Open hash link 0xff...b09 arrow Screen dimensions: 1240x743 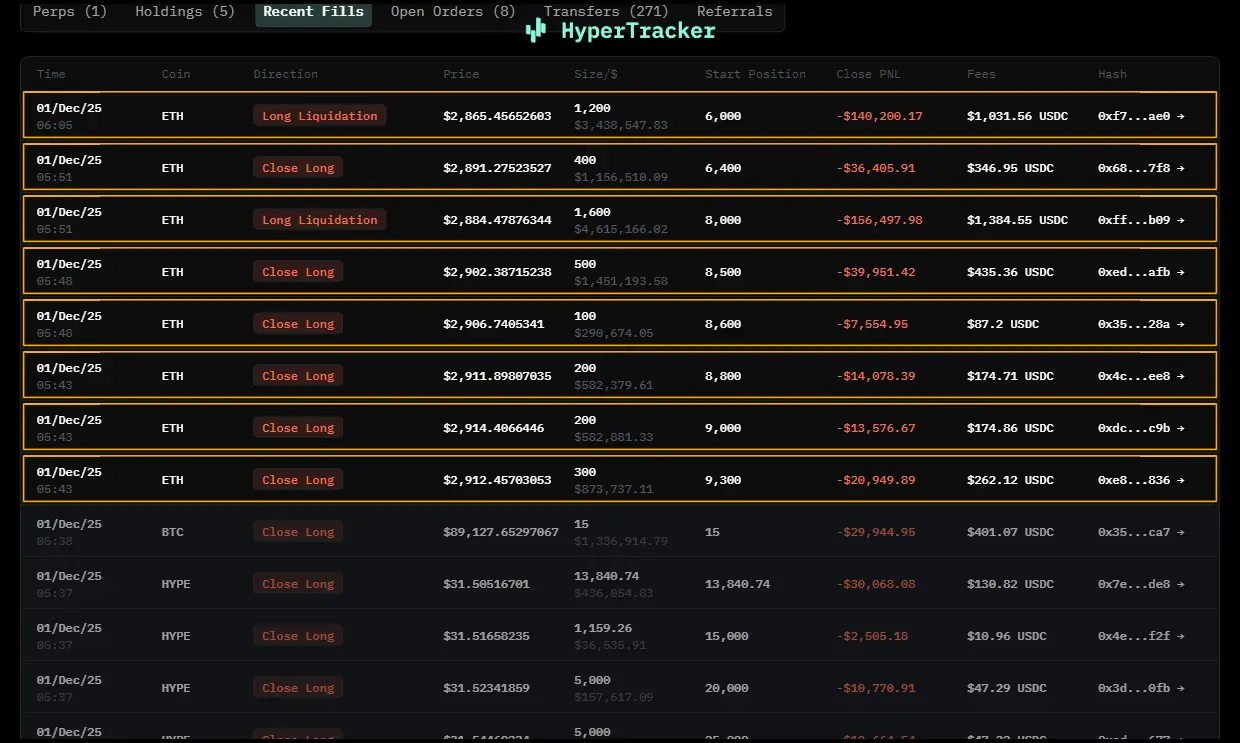coord(1181,220)
